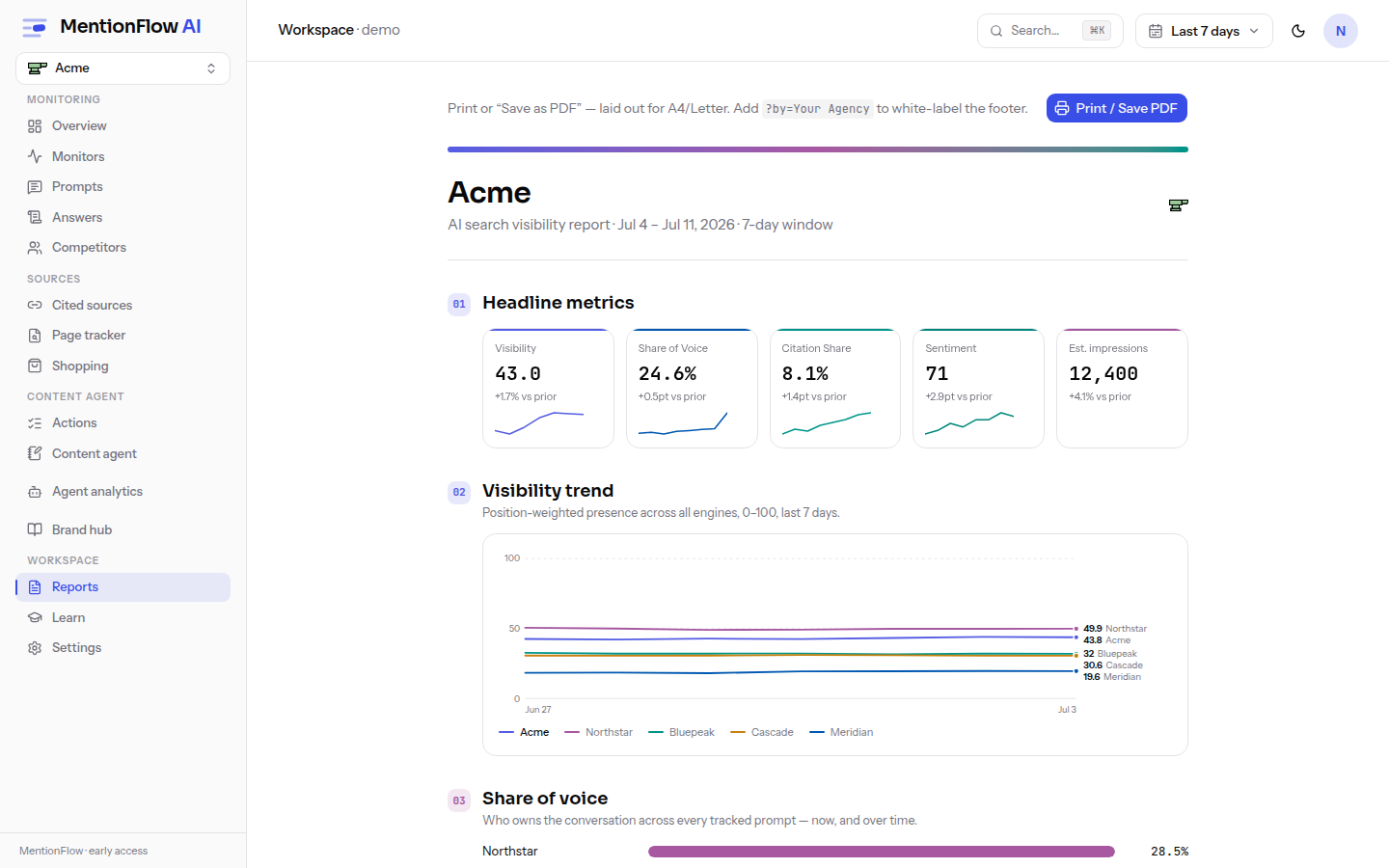The width and height of the screenshot is (1389, 868).
Task: Open the Prompts section
Action: point(123,187)
